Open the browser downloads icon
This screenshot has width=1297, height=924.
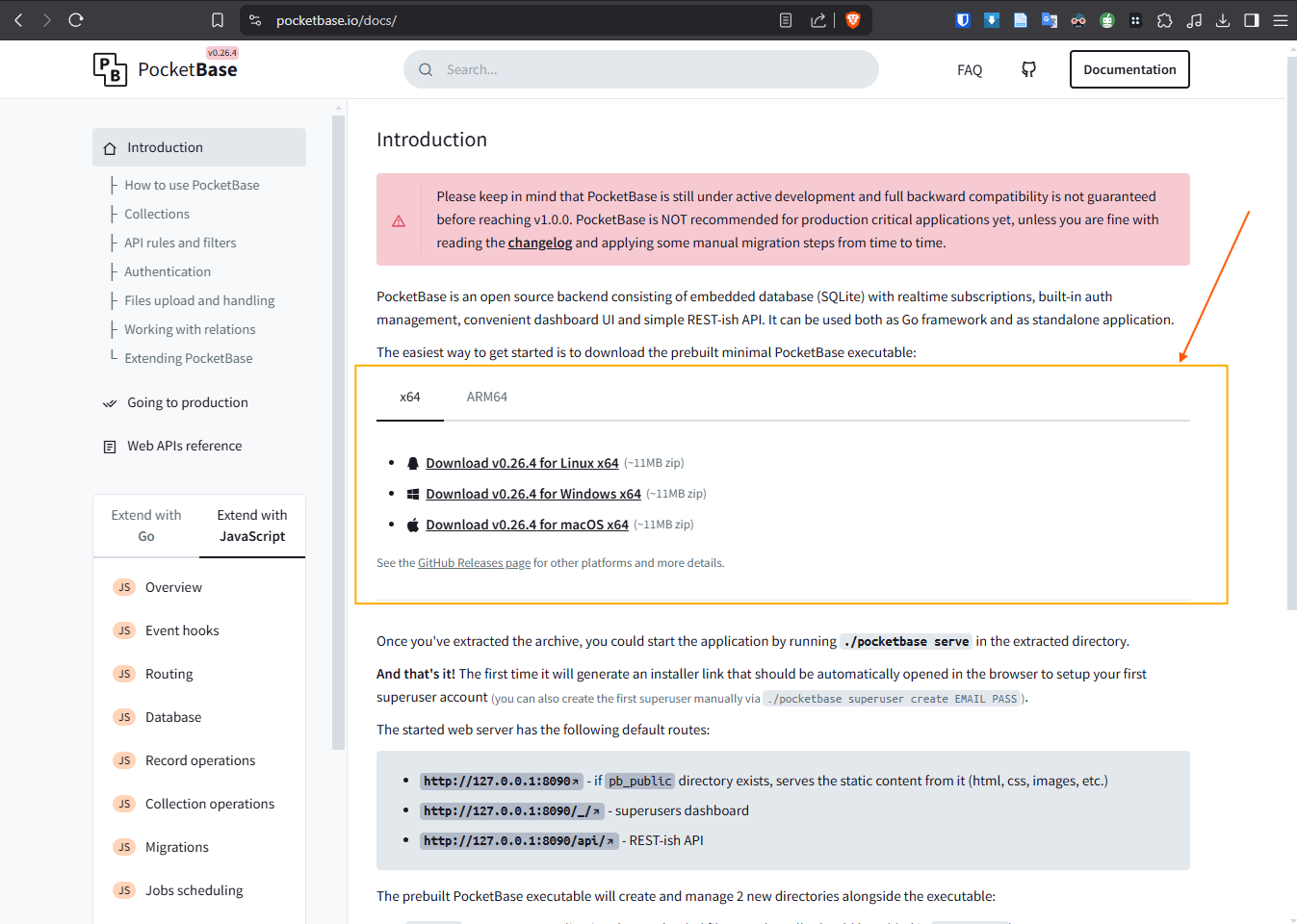point(1223,20)
